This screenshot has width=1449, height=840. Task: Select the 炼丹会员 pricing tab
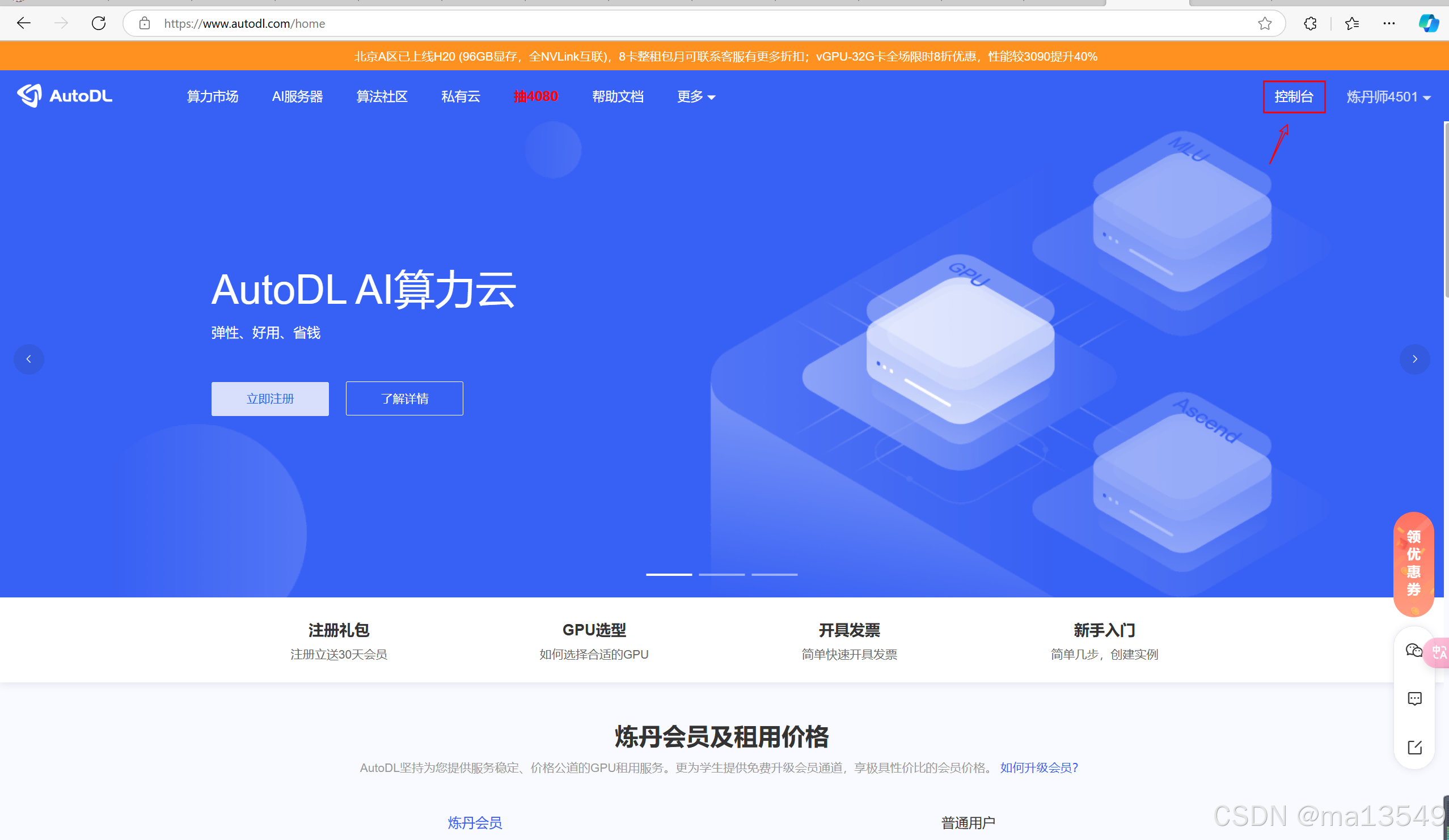click(474, 823)
